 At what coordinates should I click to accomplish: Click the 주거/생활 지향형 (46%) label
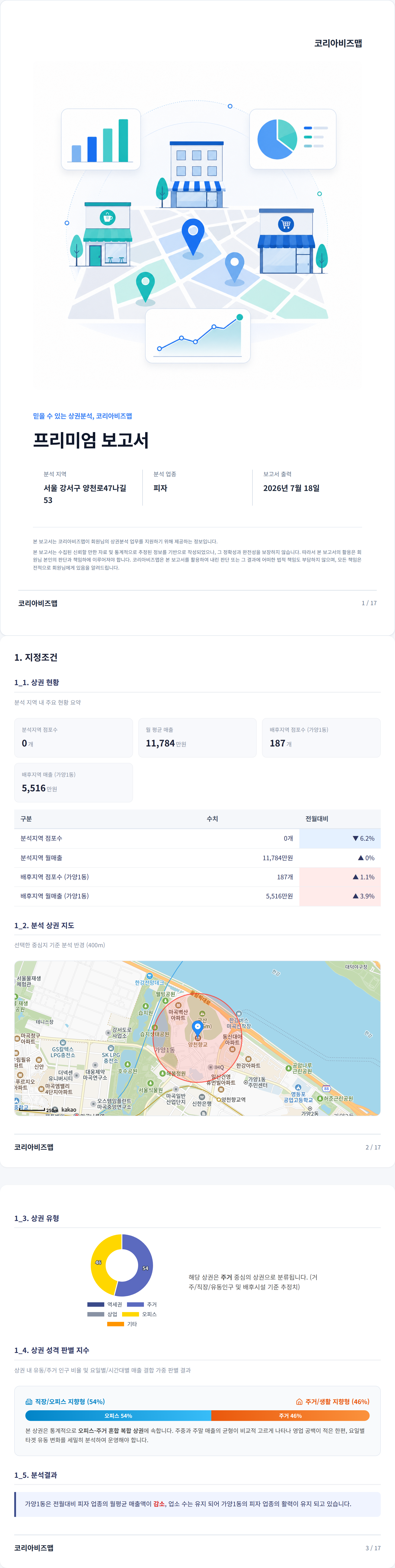[337, 1402]
